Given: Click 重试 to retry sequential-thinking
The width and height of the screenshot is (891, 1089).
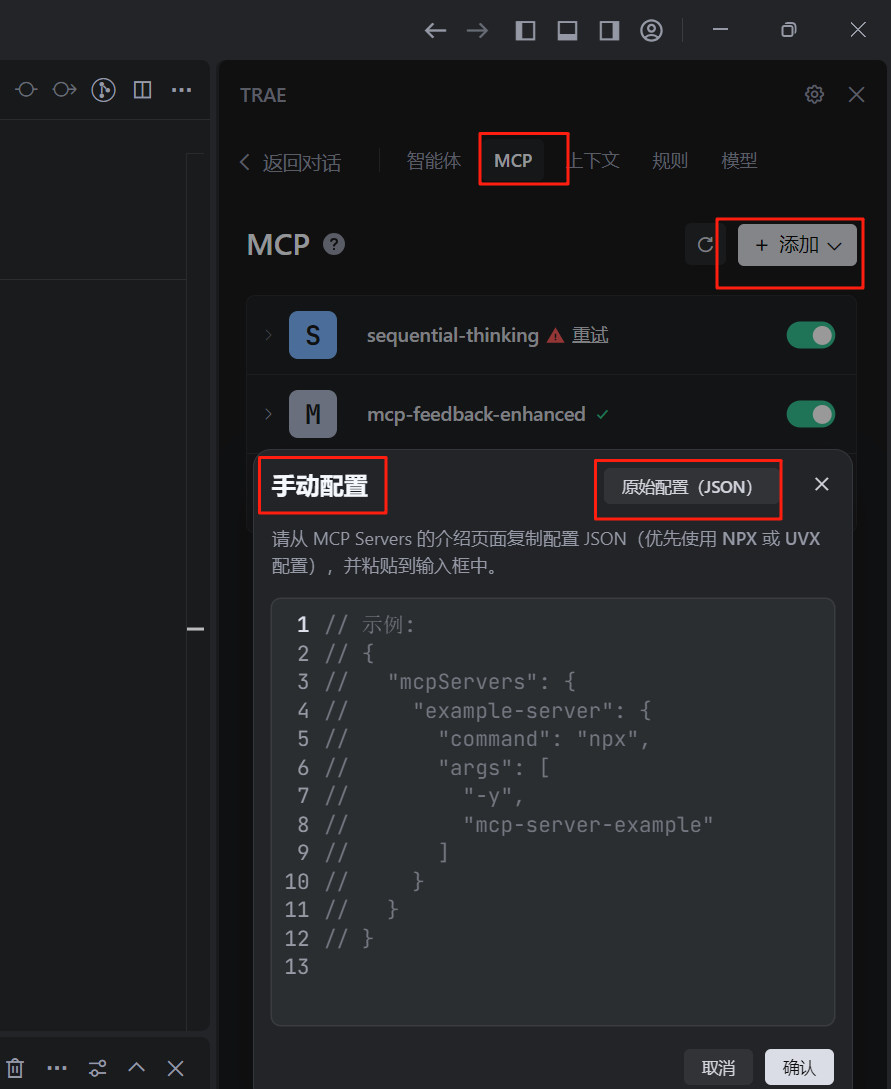Looking at the screenshot, I should tap(590, 335).
